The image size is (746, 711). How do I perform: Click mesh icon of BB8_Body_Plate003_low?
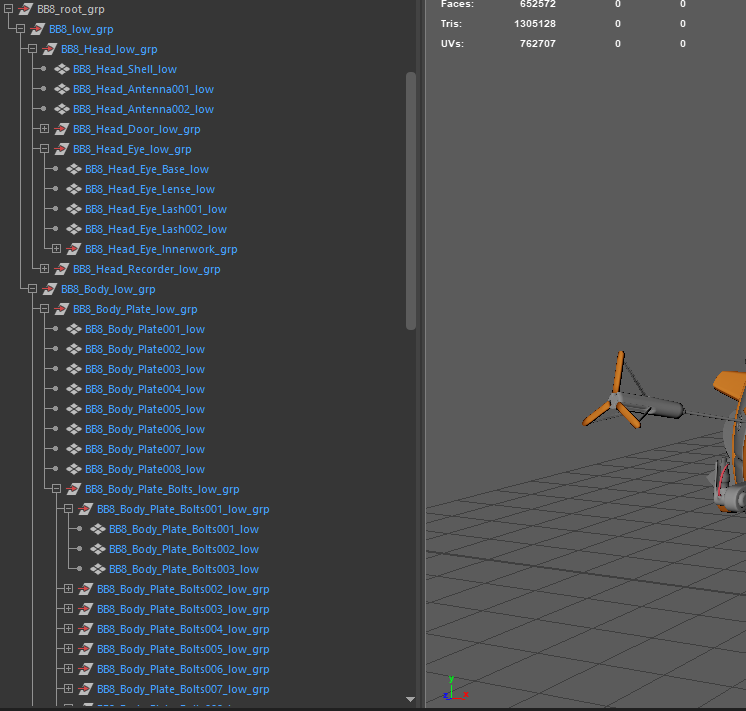pos(74,369)
